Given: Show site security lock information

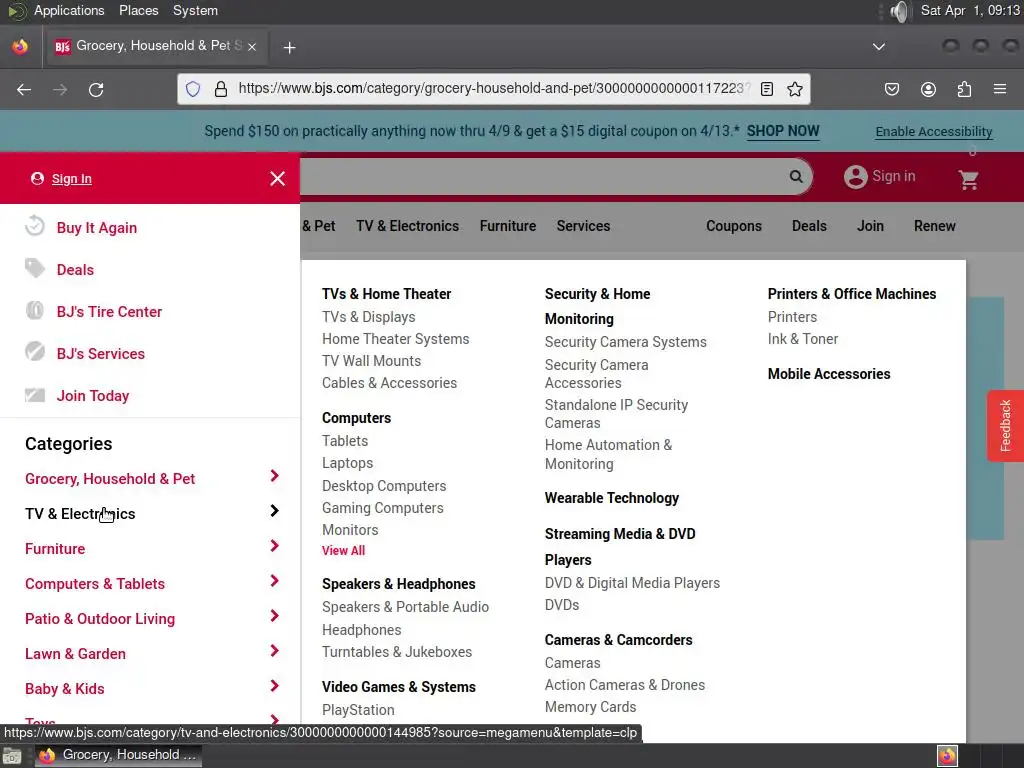Looking at the screenshot, I should [221, 89].
